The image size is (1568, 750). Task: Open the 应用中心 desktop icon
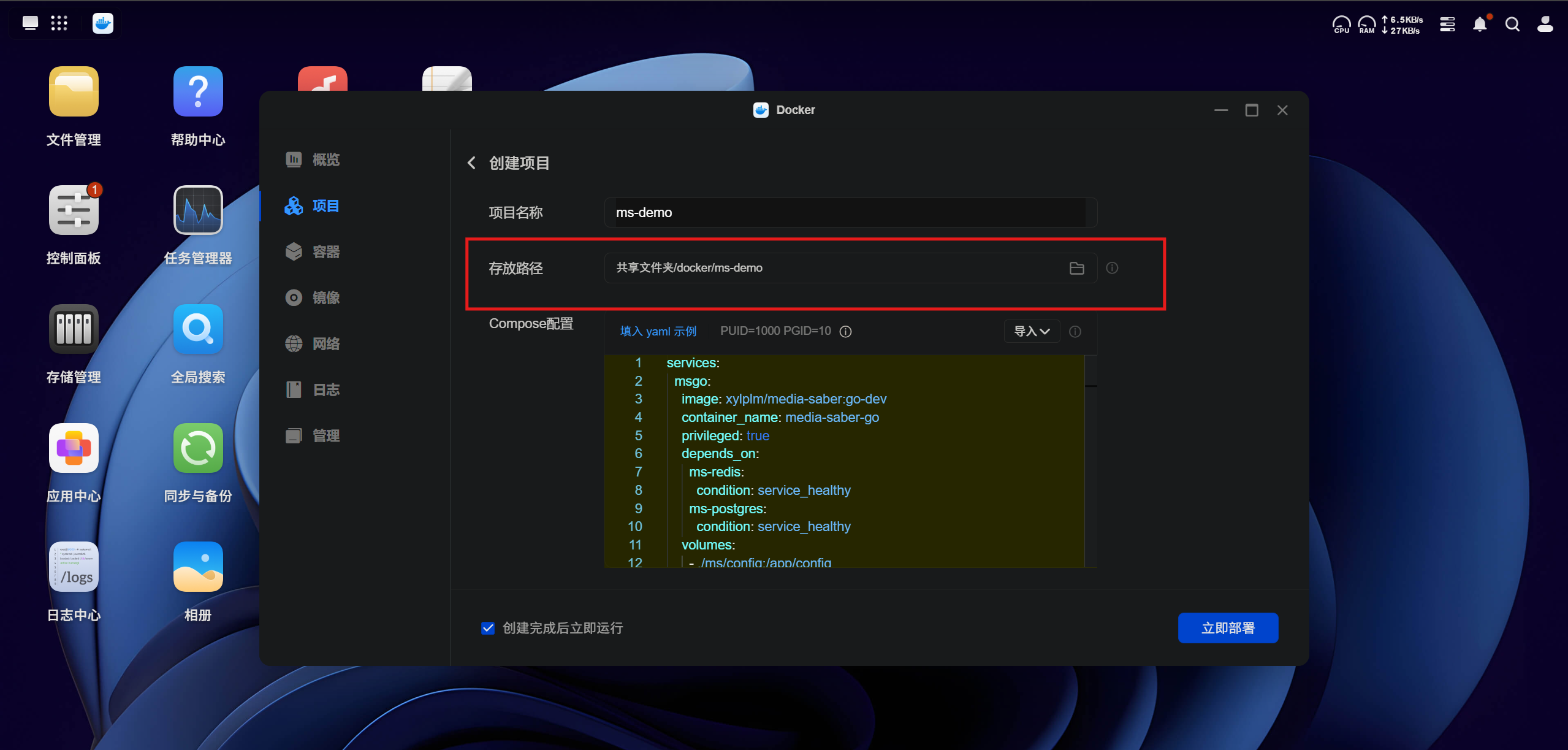pos(74,448)
